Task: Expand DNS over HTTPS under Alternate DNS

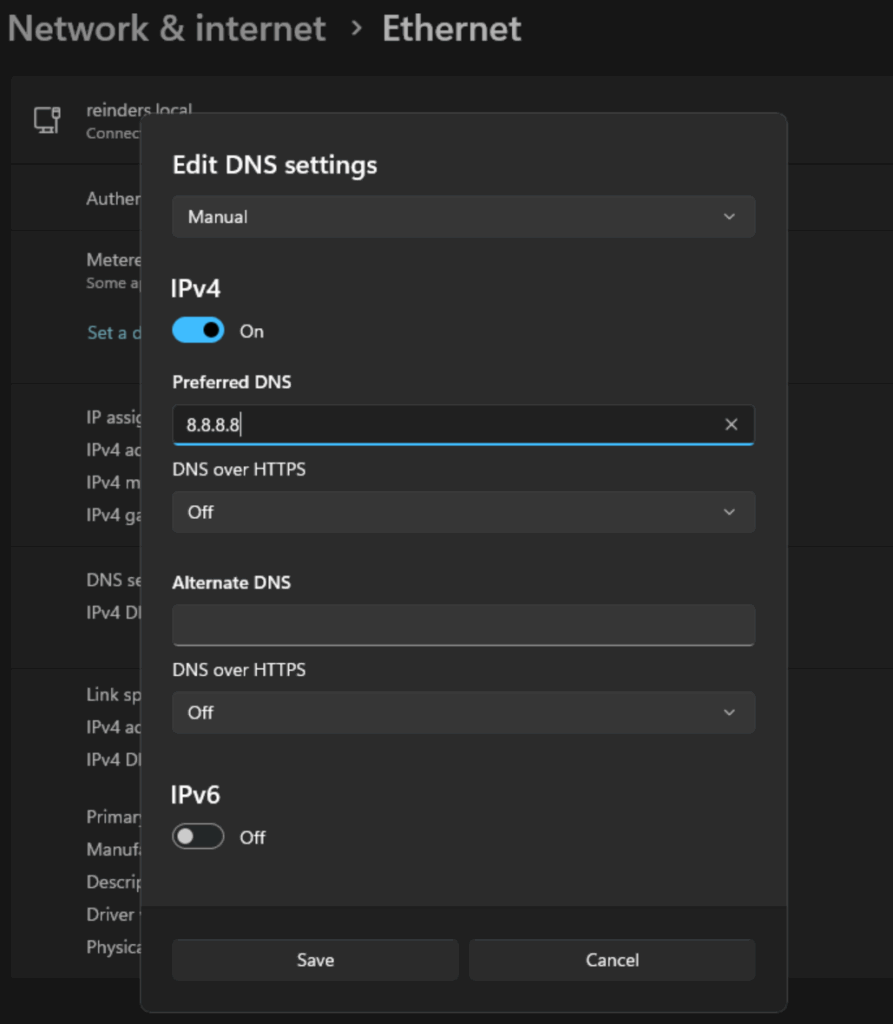Action: 463,713
